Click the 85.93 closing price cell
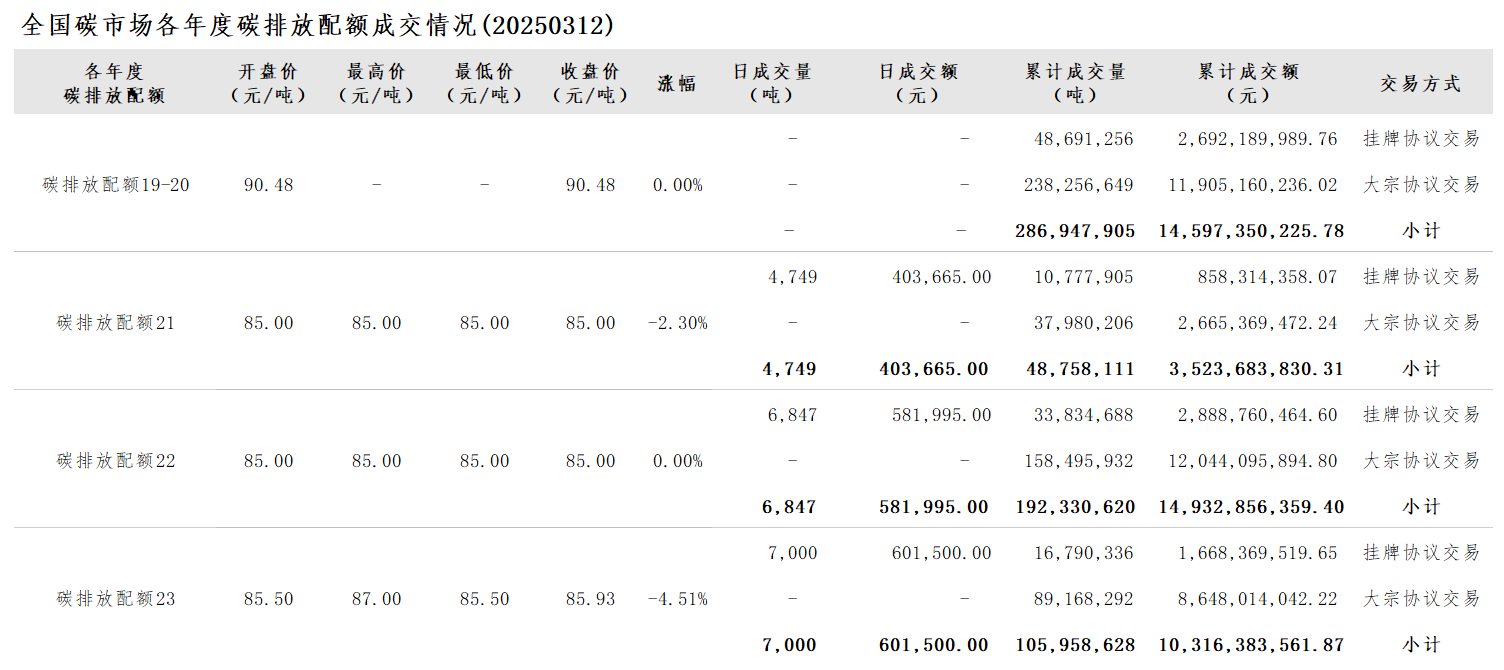 [x=591, y=599]
